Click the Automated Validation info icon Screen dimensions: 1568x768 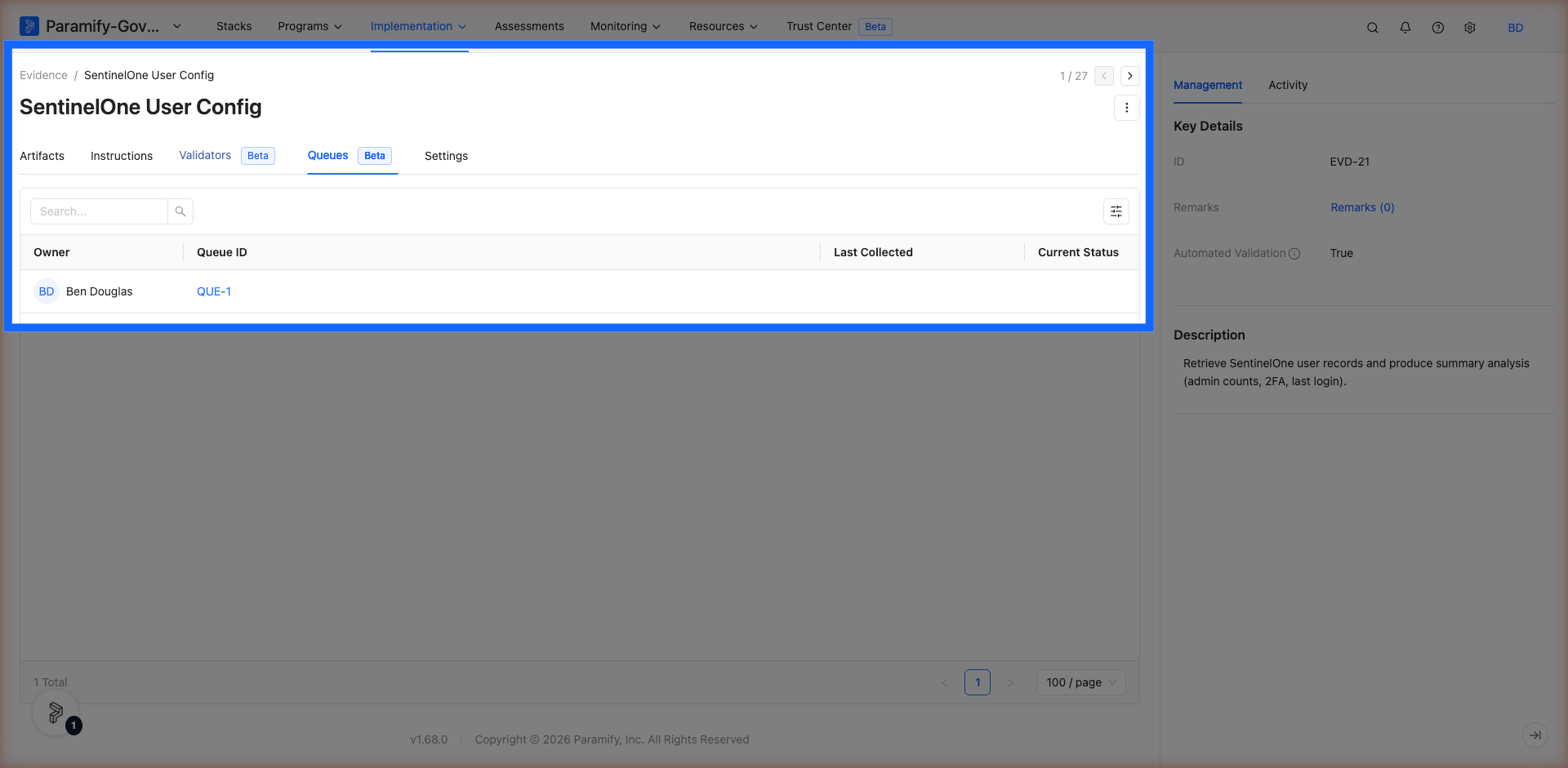1294,254
